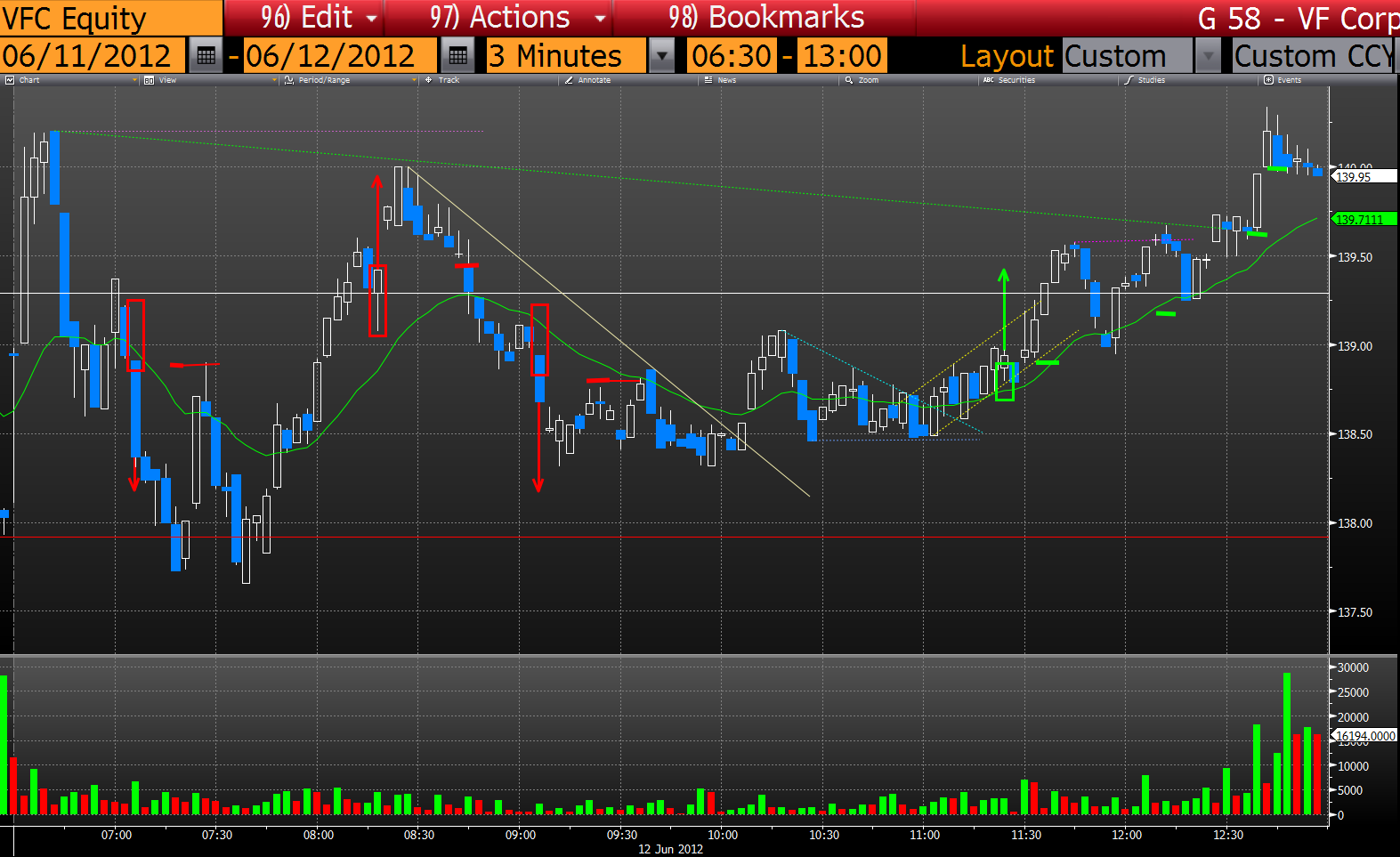Click the 07:00 time axis label
1400x857 pixels.
[117, 835]
